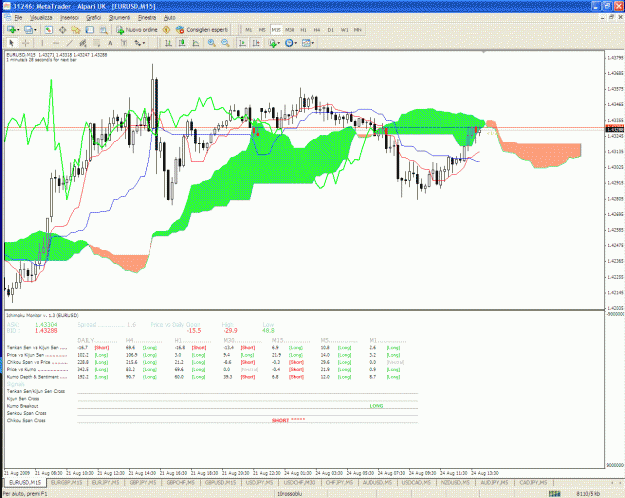Toggle the Market Watch window icon
This screenshot has width=625, height=498.
coord(48,30)
